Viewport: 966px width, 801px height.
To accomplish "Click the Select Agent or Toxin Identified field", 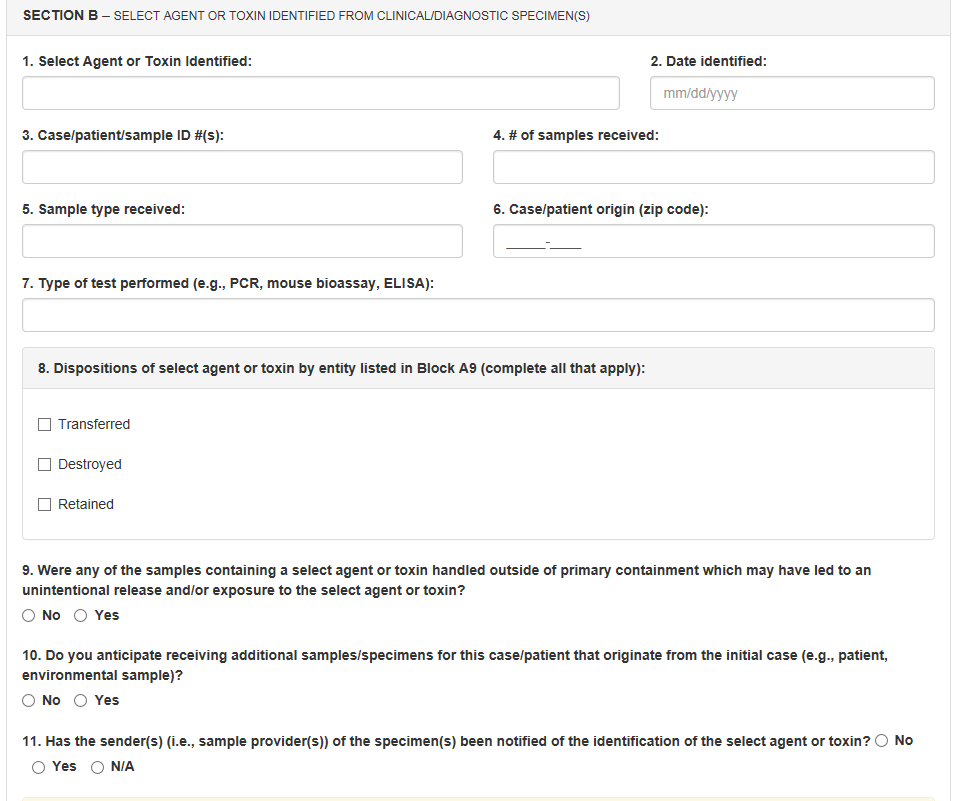I will tap(320, 93).
